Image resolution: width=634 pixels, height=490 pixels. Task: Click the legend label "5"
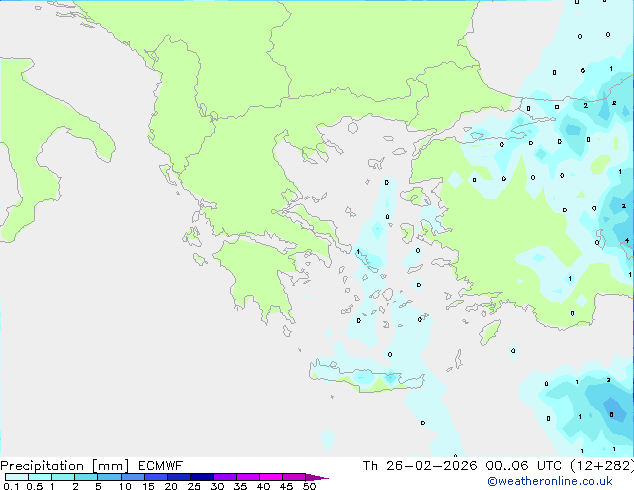(98, 486)
